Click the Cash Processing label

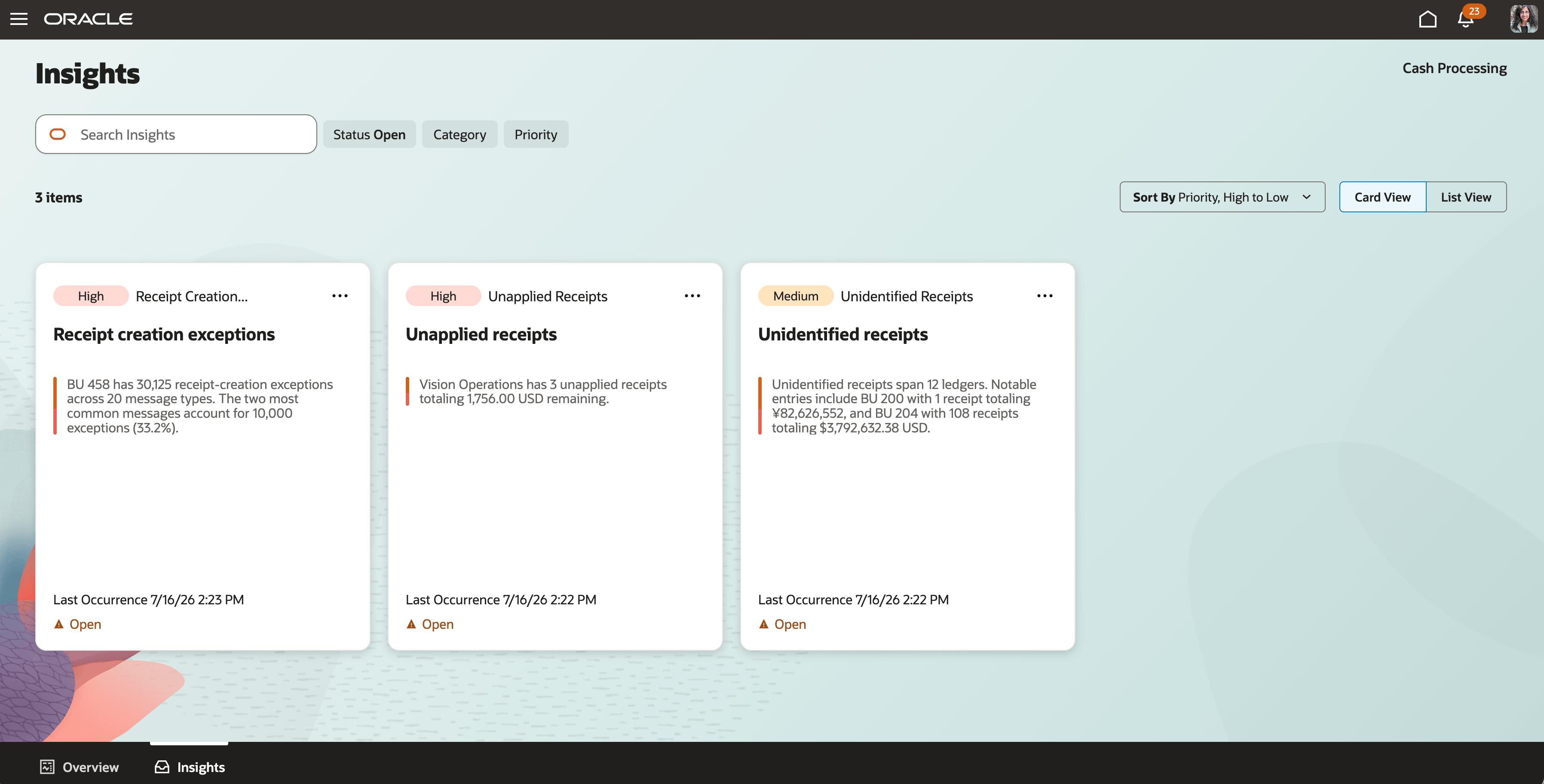pyautogui.click(x=1454, y=68)
